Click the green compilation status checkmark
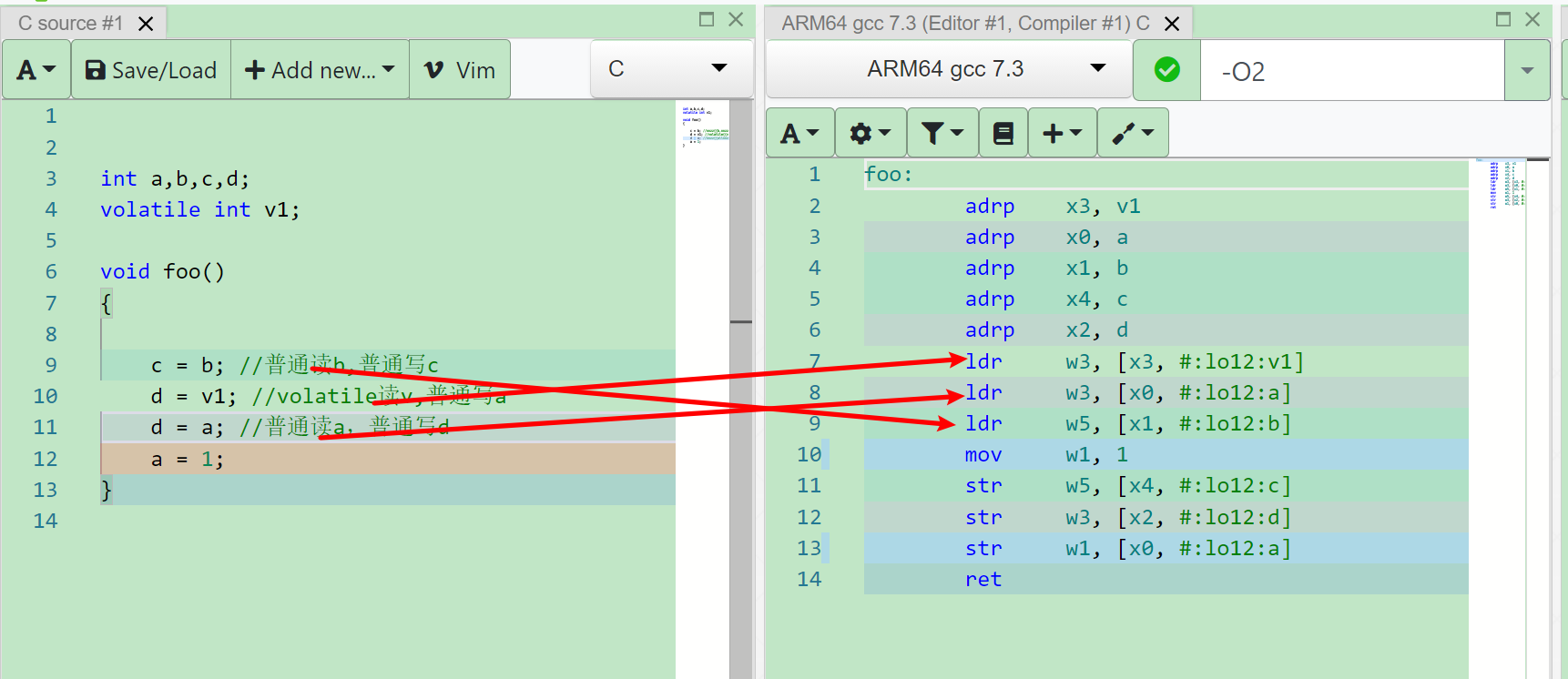The height and width of the screenshot is (679, 1568). [1166, 70]
